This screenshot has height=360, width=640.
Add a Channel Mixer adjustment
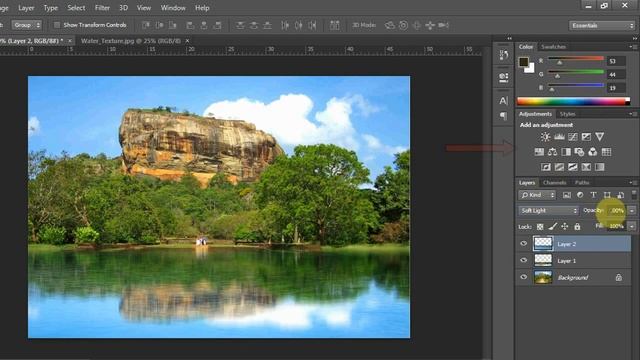pyautogui.click(x=593, y=152)
